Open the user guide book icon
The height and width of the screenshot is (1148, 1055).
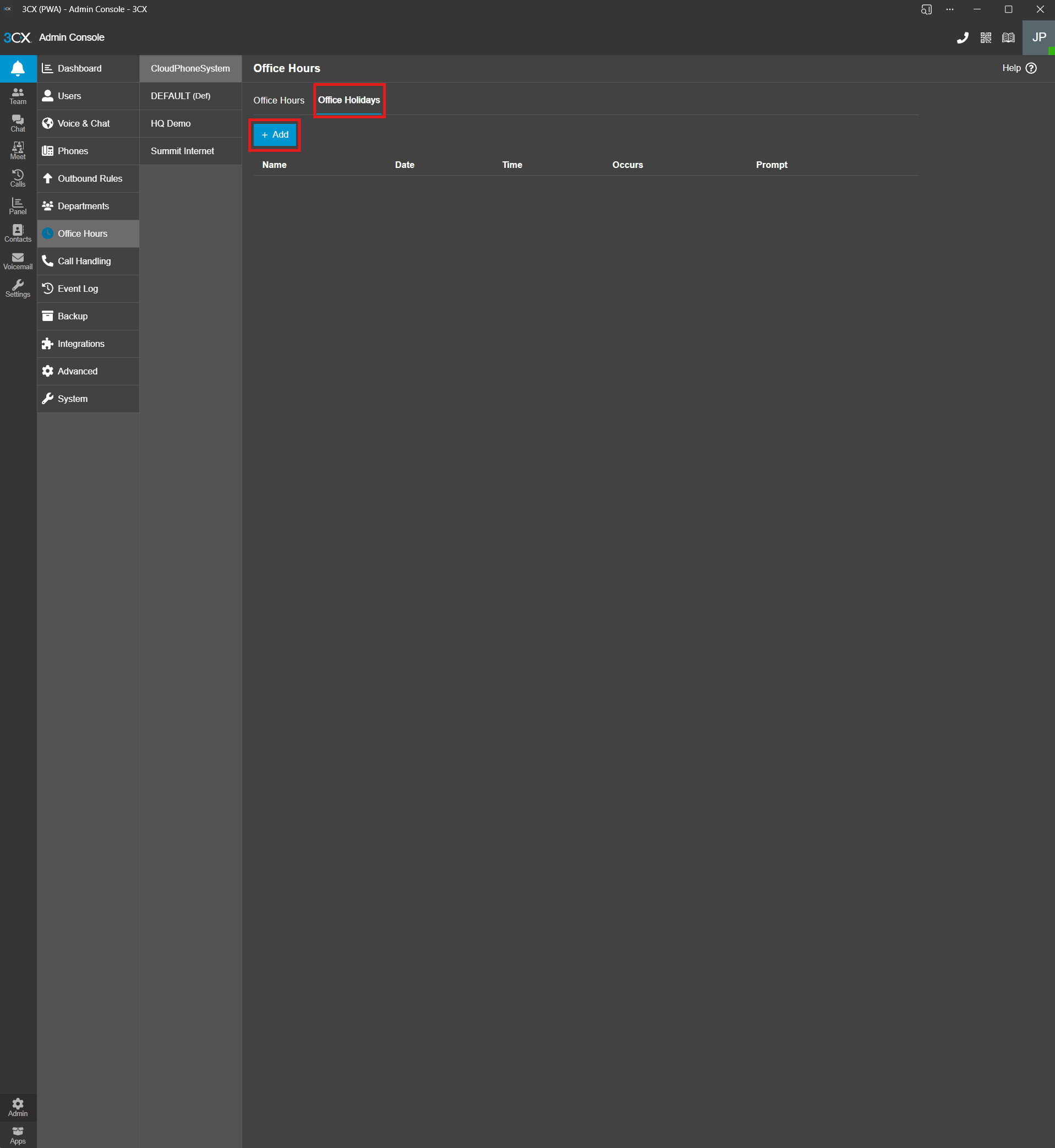[1008, 37]
